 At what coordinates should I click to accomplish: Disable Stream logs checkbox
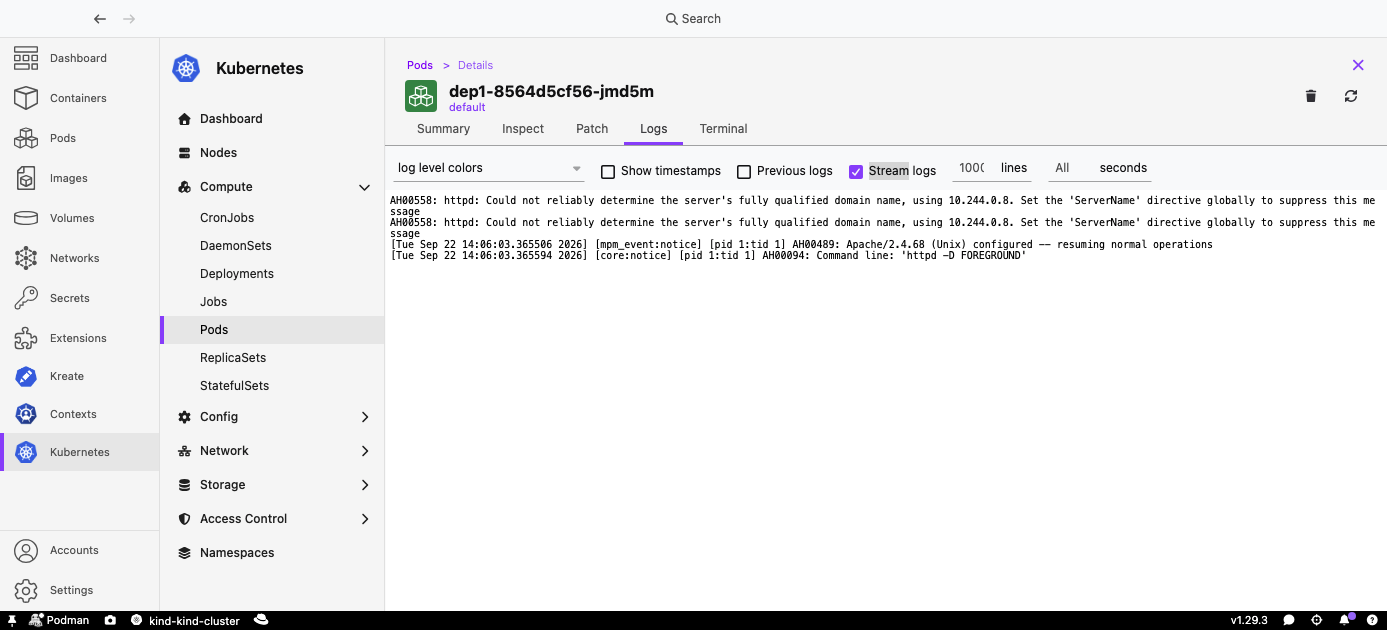[x=855, y=172]
